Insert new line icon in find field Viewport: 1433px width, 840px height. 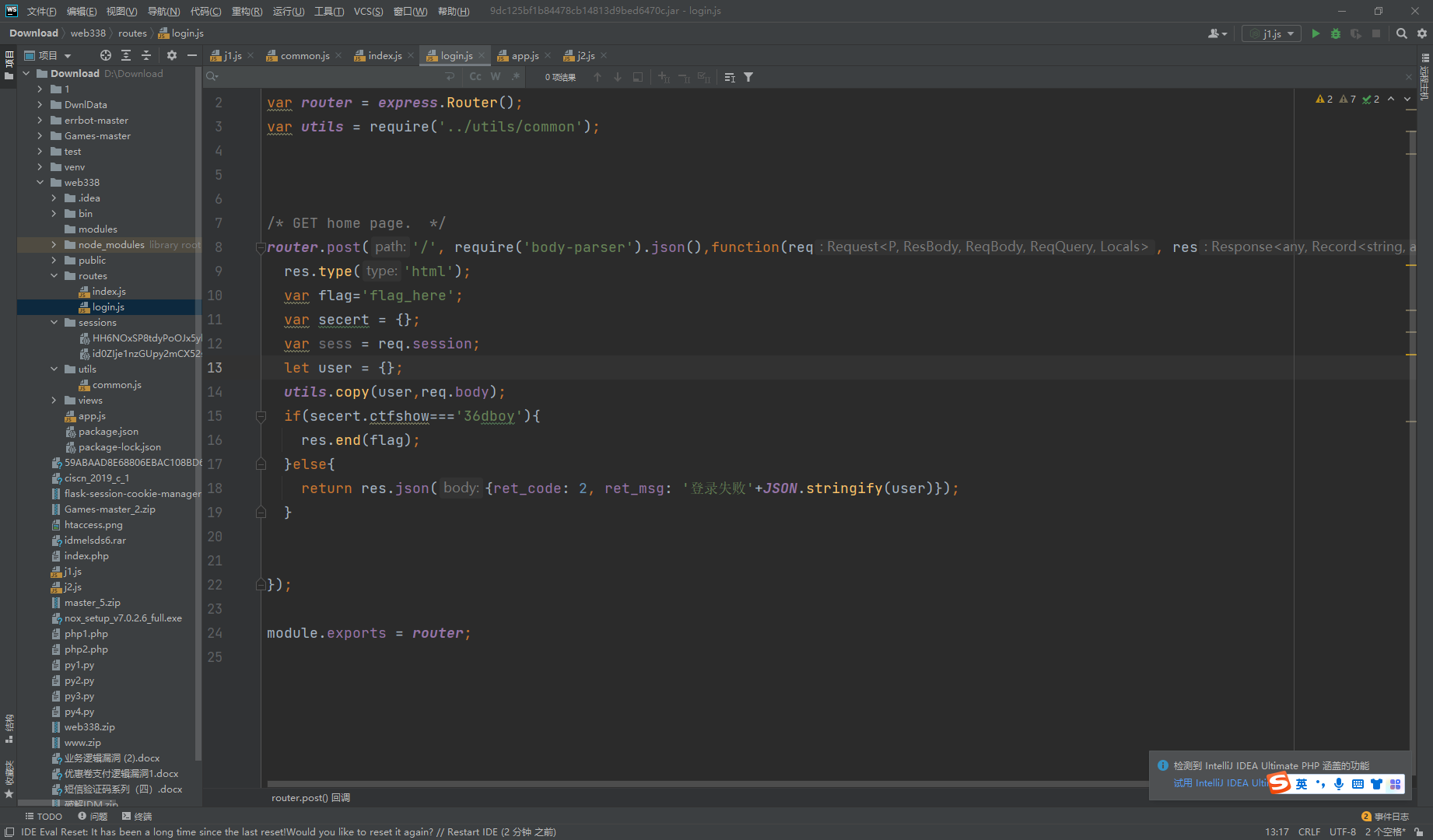click(450, 77)
